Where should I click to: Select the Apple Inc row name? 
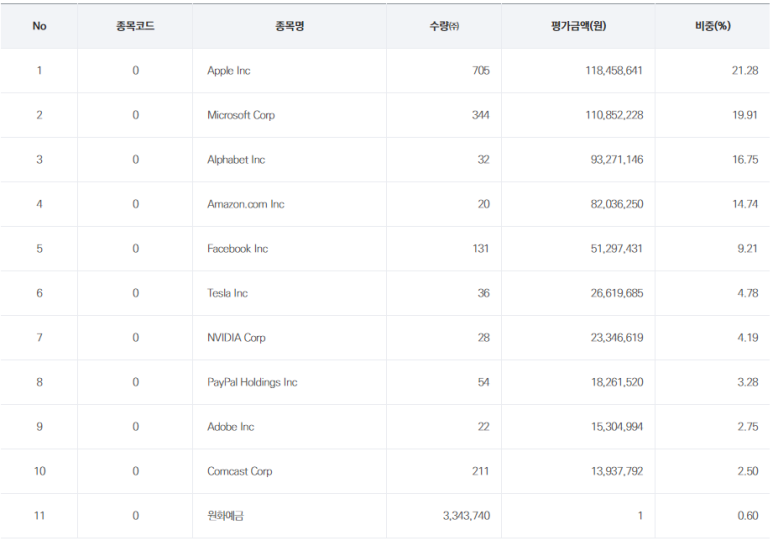(x=229, y=70)
